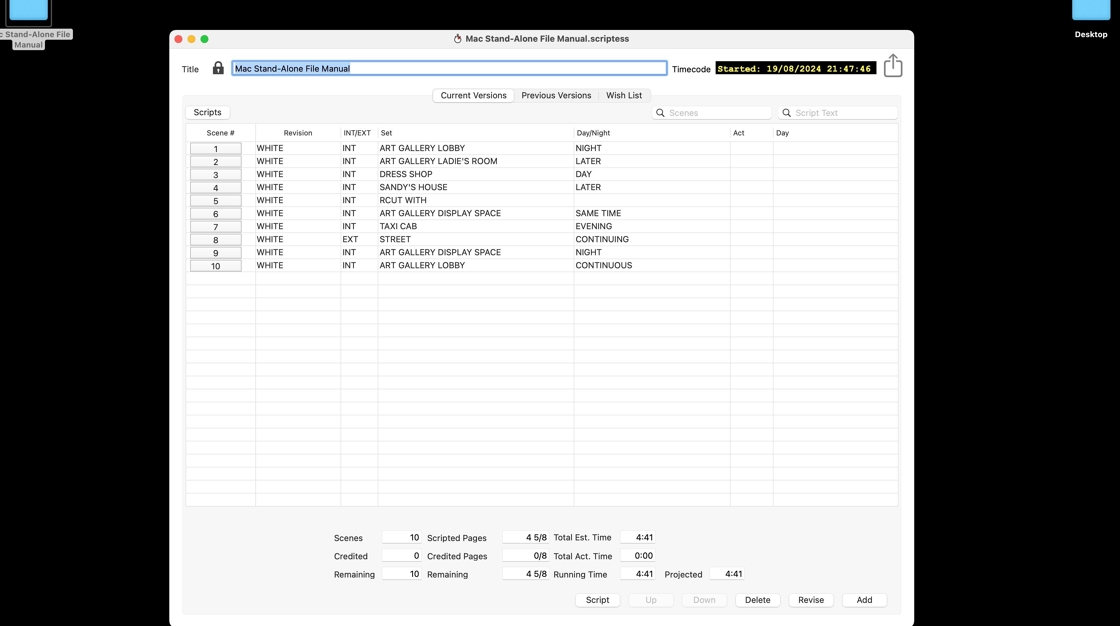Click the Revision column header
Screen dimensions: 1120x626
[298, 133]
